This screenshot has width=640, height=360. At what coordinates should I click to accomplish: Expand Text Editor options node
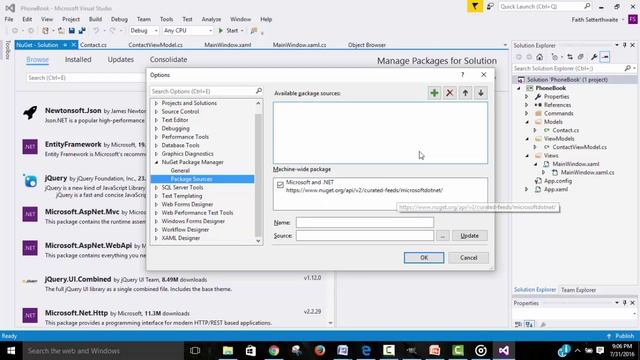pyautogui.click(x=156, y=120)
